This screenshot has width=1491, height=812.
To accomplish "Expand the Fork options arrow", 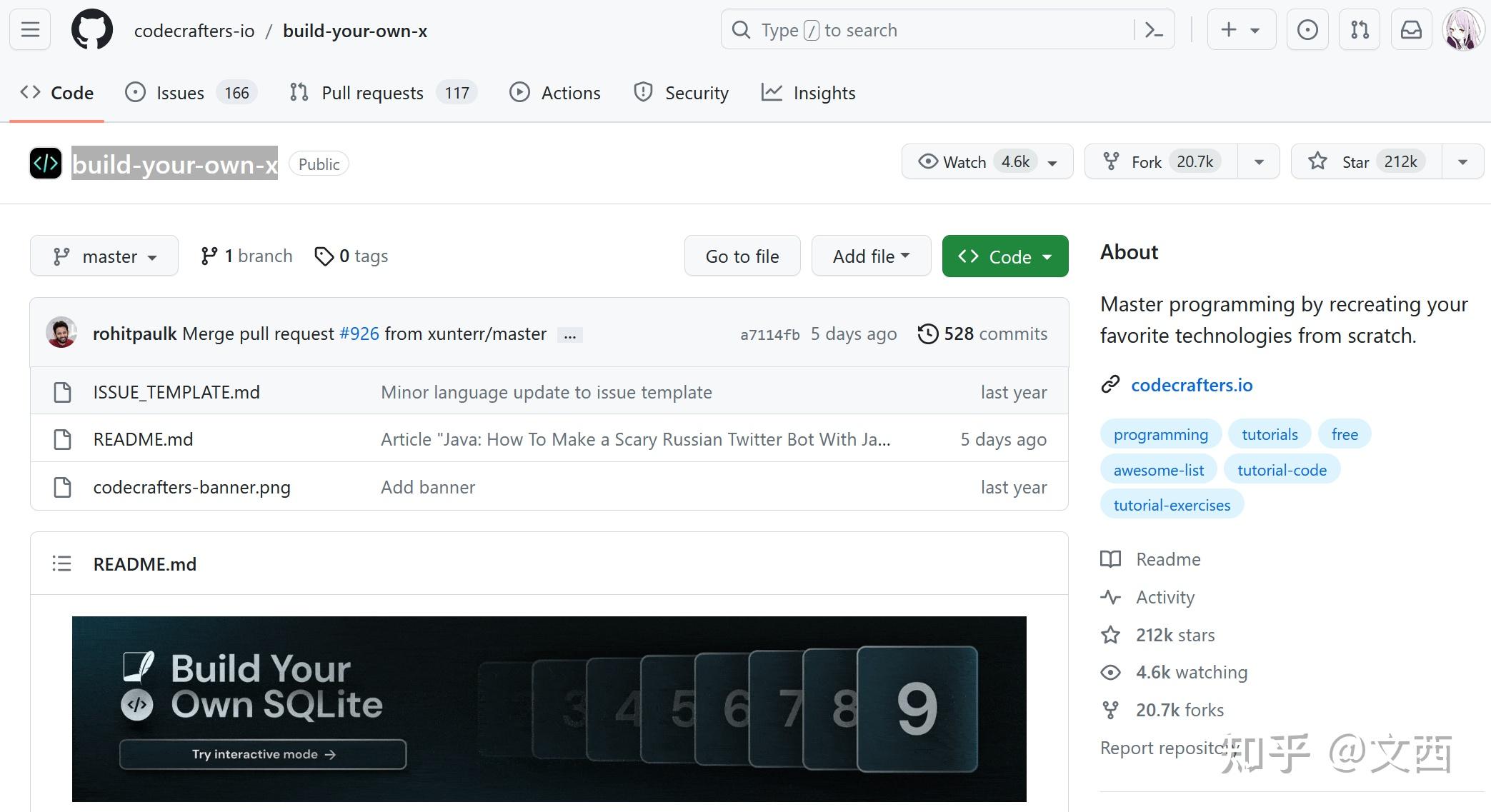I will pos(1259,162).
